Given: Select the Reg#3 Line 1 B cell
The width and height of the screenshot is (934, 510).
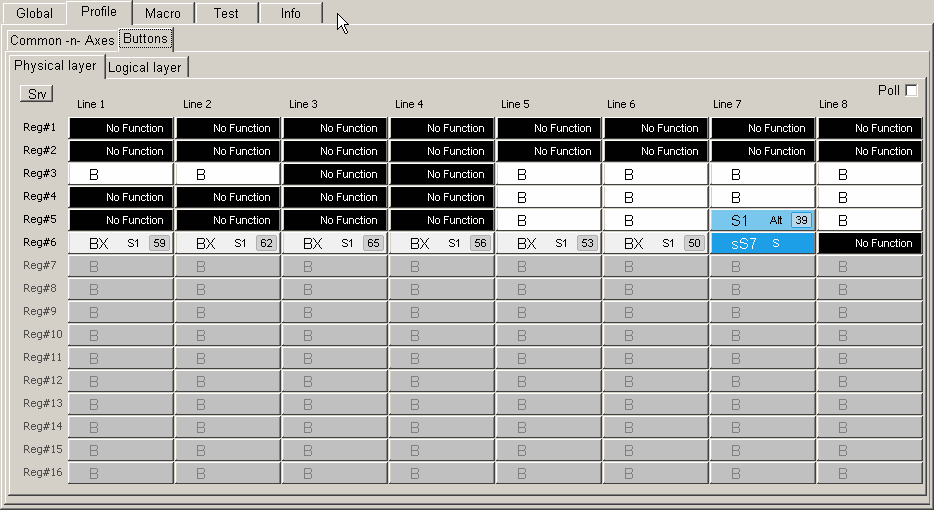Looking at the screenshot, I should 121,174.
